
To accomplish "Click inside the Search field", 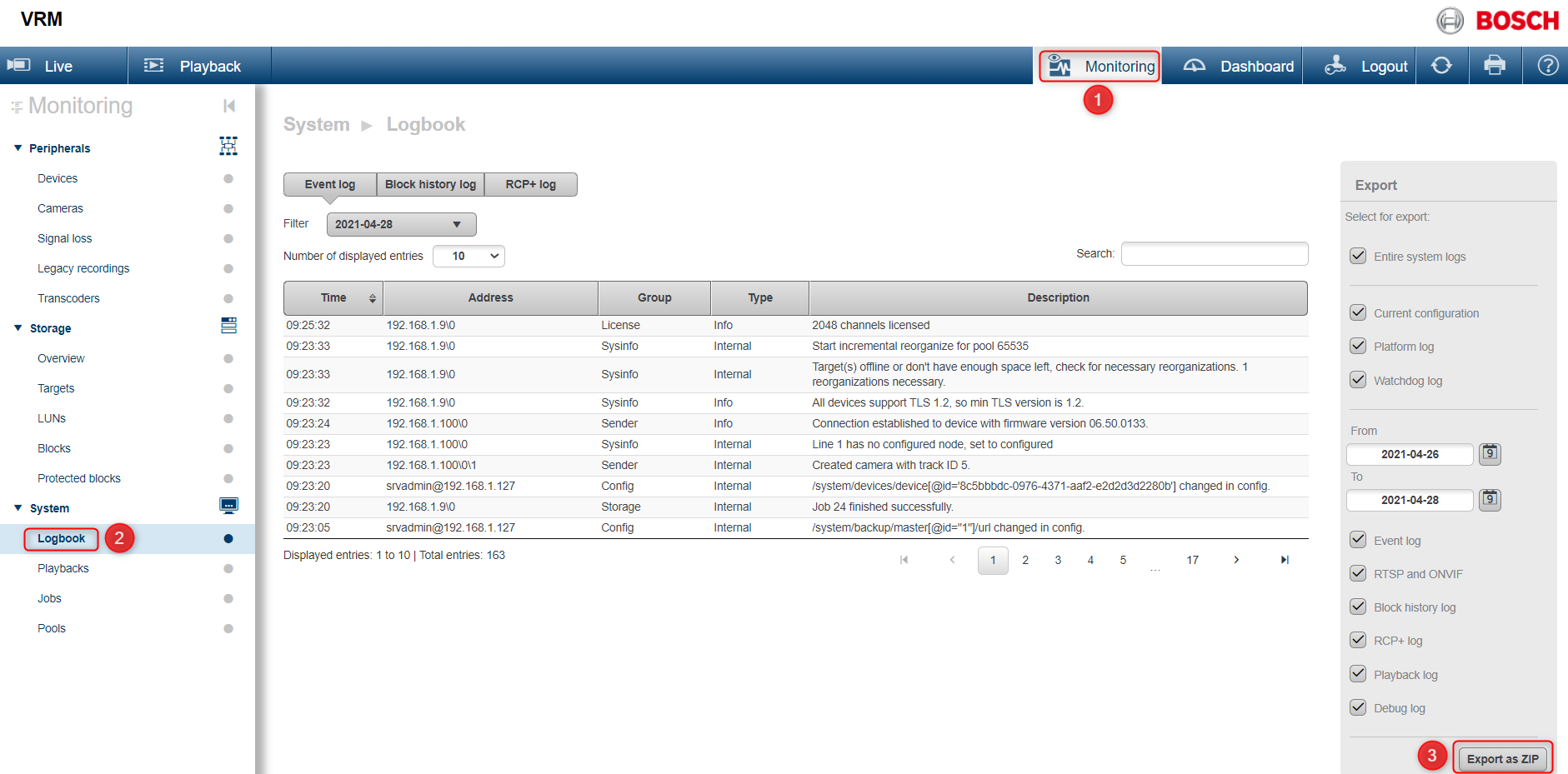I will point(1214,253).
